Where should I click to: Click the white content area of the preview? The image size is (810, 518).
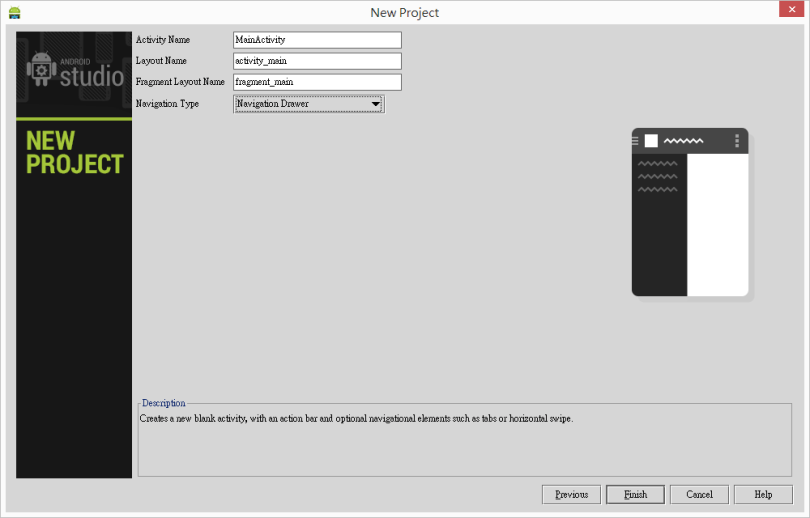click(x=717, y=225)
